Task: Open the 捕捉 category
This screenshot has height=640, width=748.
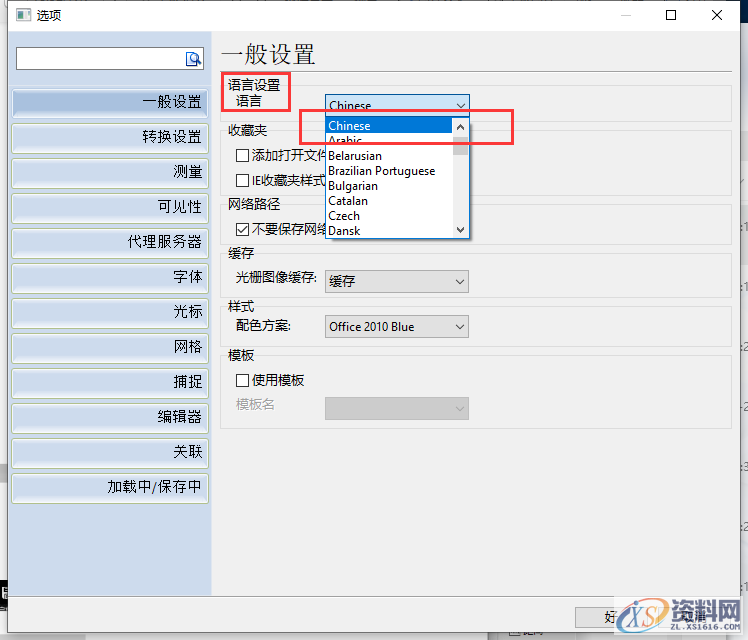Action: coord(110,382)
